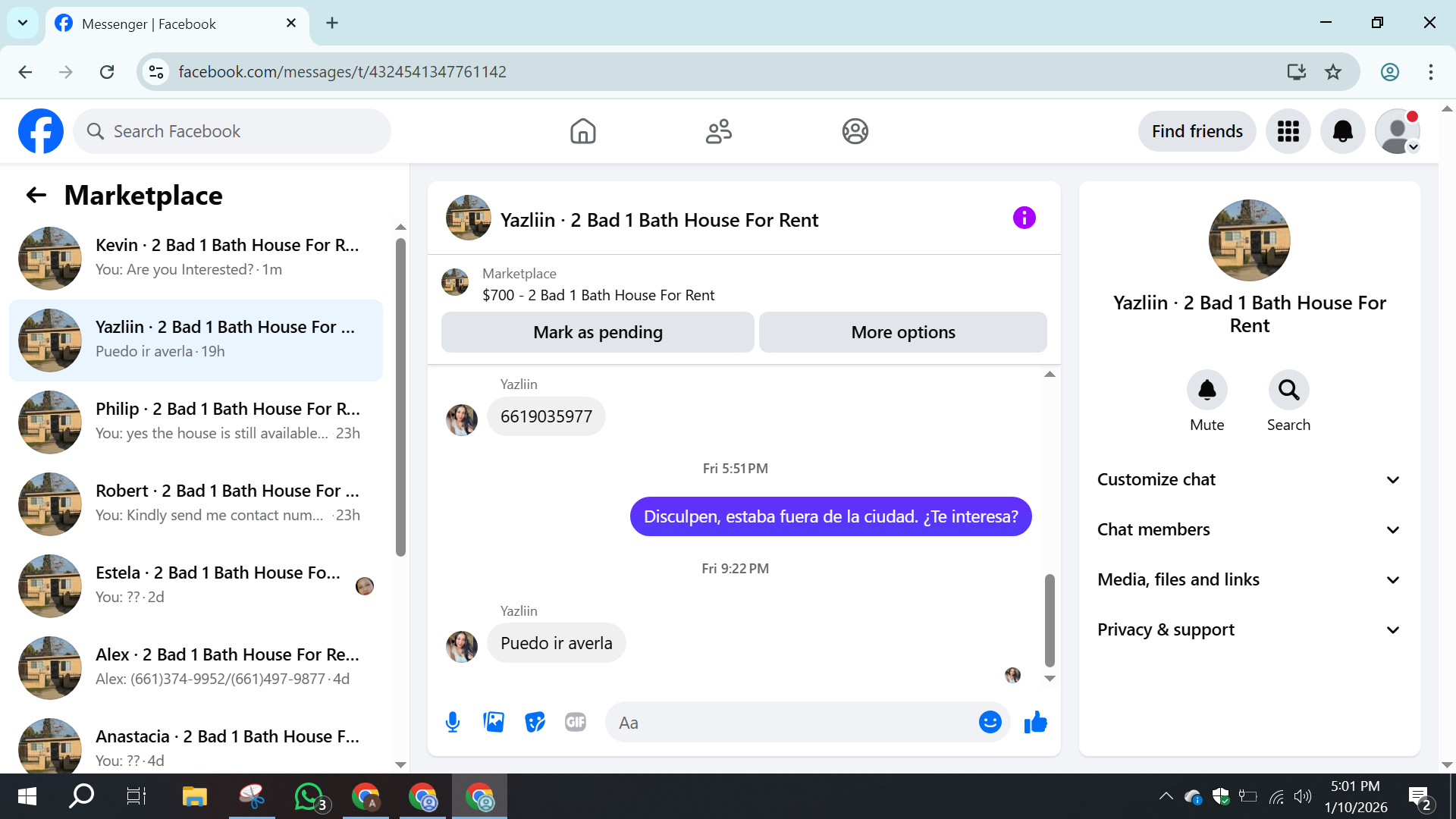This screenshot has width=1456, height=819.
Task: Open the Facebook menu grid icon
Action: click(1288, 131)
